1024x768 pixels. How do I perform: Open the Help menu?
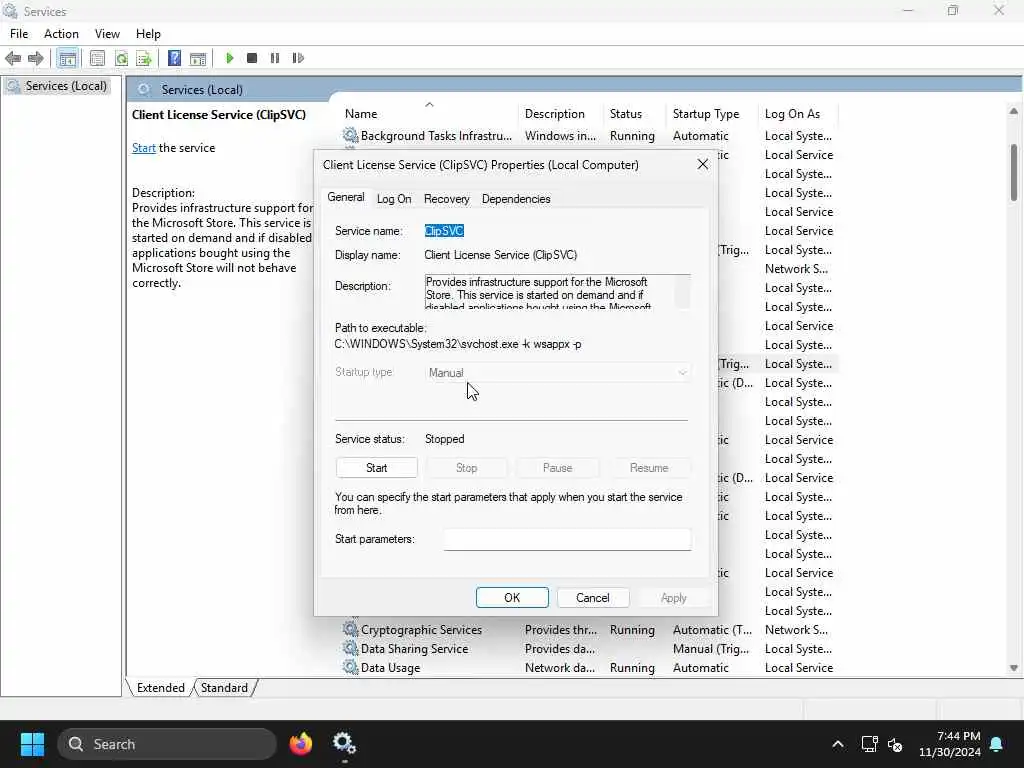(x=148, y=34)
